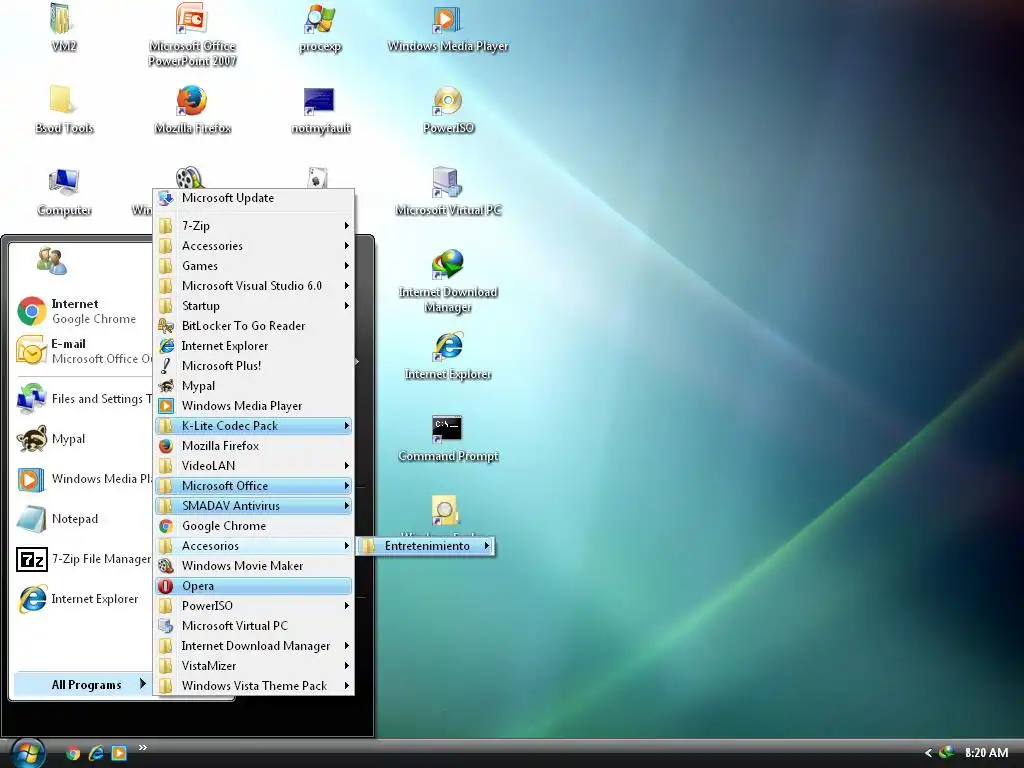Open Internet Google Chrome pinned item
The image size is (1024, 768).
point(84,311)
